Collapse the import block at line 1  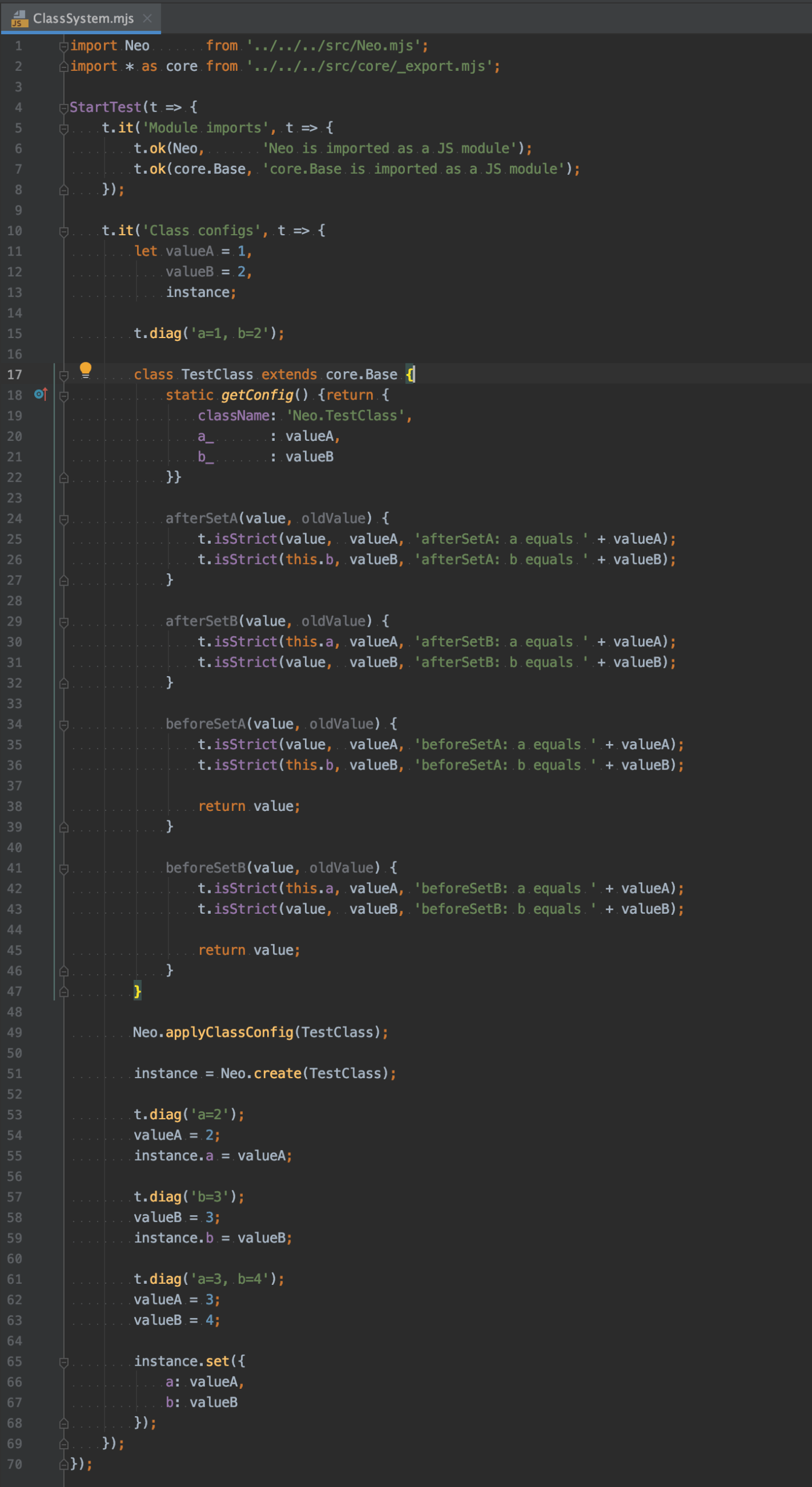pyautogui.click(x=64, y=46)
